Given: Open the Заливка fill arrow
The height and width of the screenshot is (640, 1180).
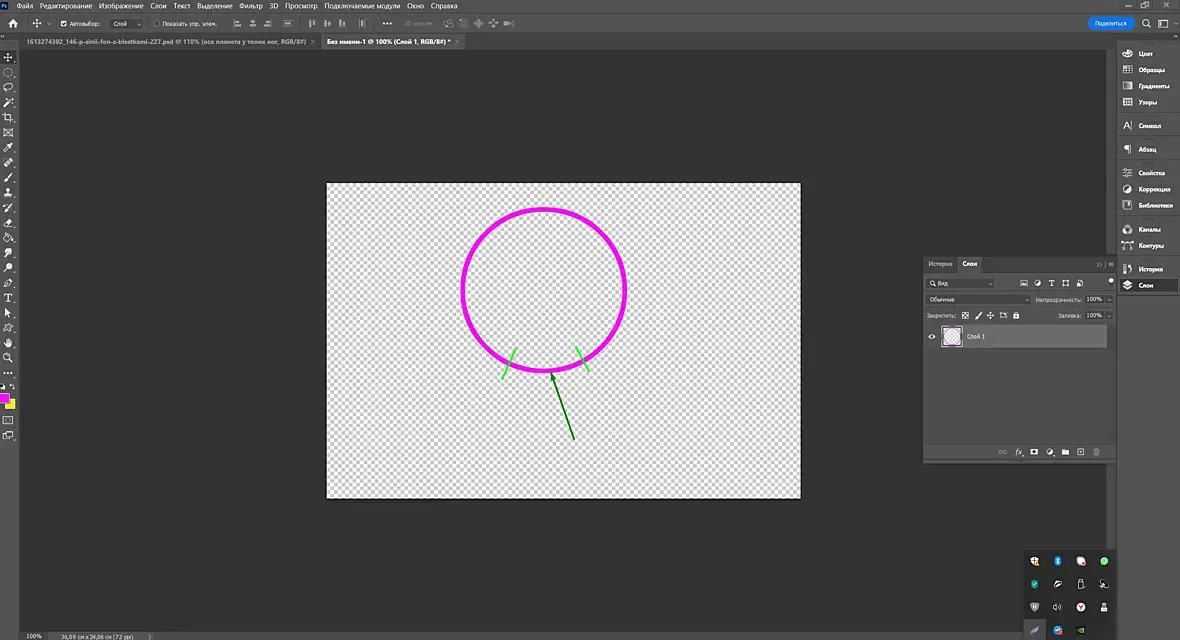Looking at the screenshot, I should (1109, 315).
